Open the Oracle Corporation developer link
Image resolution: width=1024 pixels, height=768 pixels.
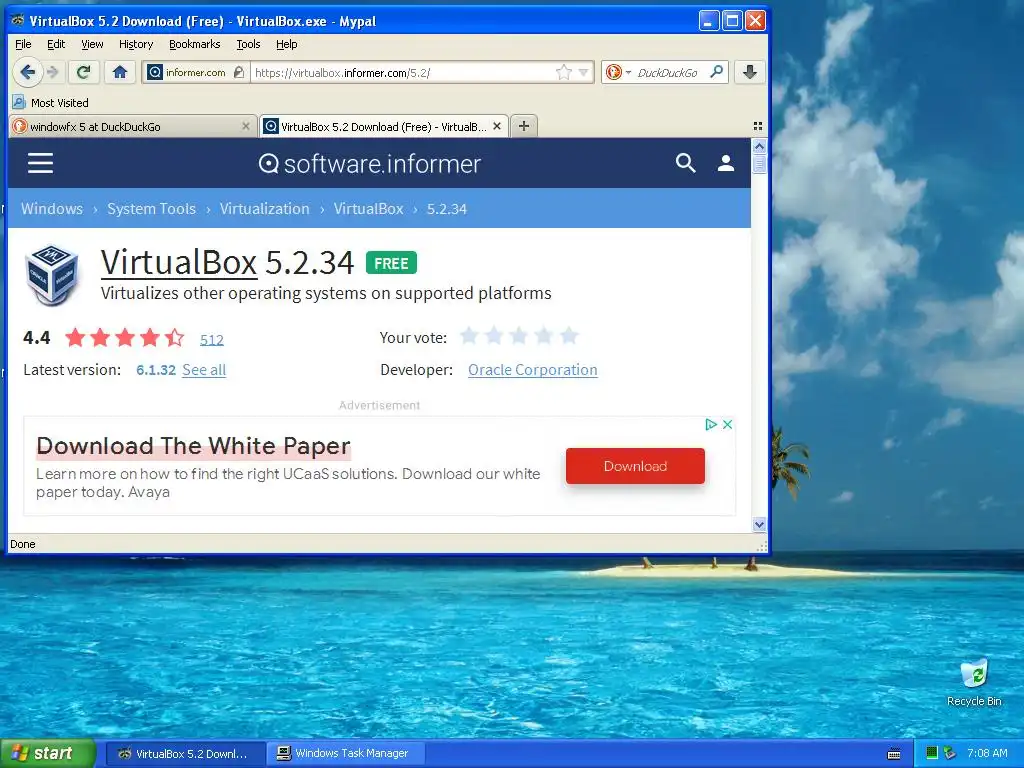(x=533, y=370)
